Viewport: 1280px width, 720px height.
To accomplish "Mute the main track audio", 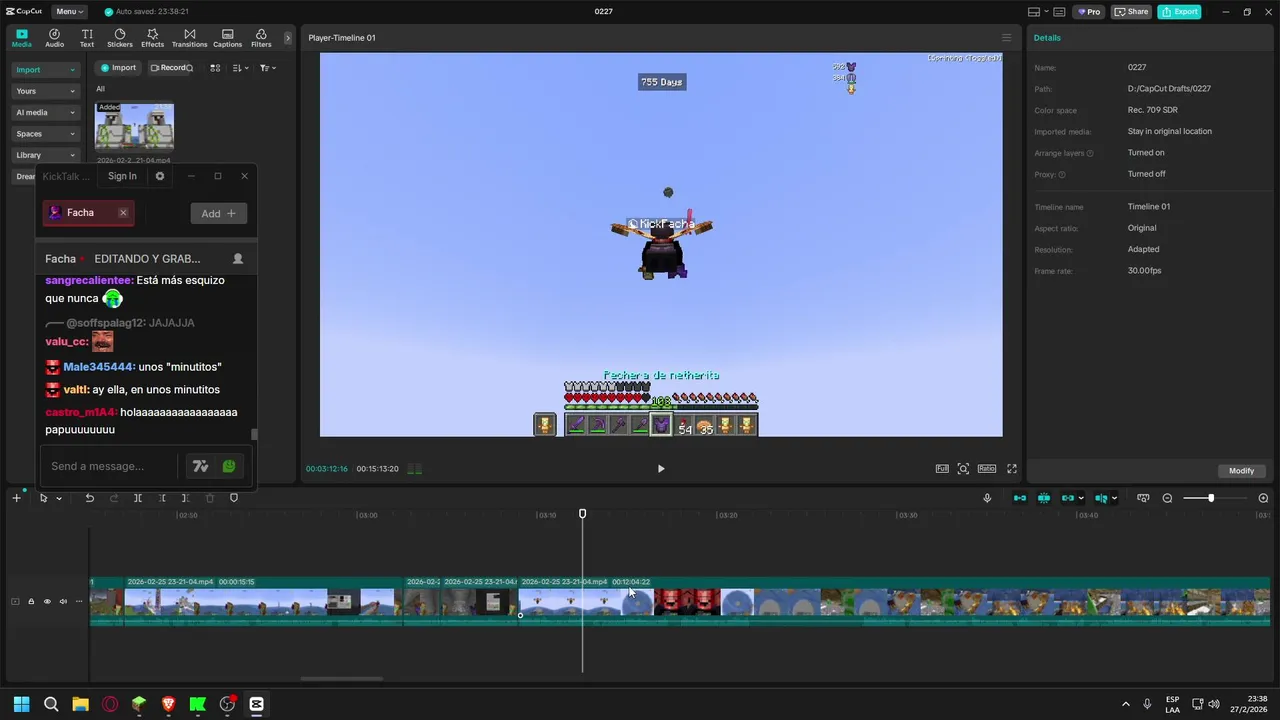I will [63, 601].
